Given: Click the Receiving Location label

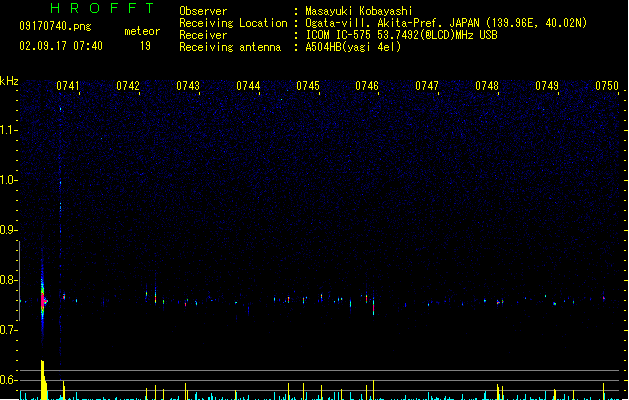Looking at the screenshot, I should click(x=233, y=23).
